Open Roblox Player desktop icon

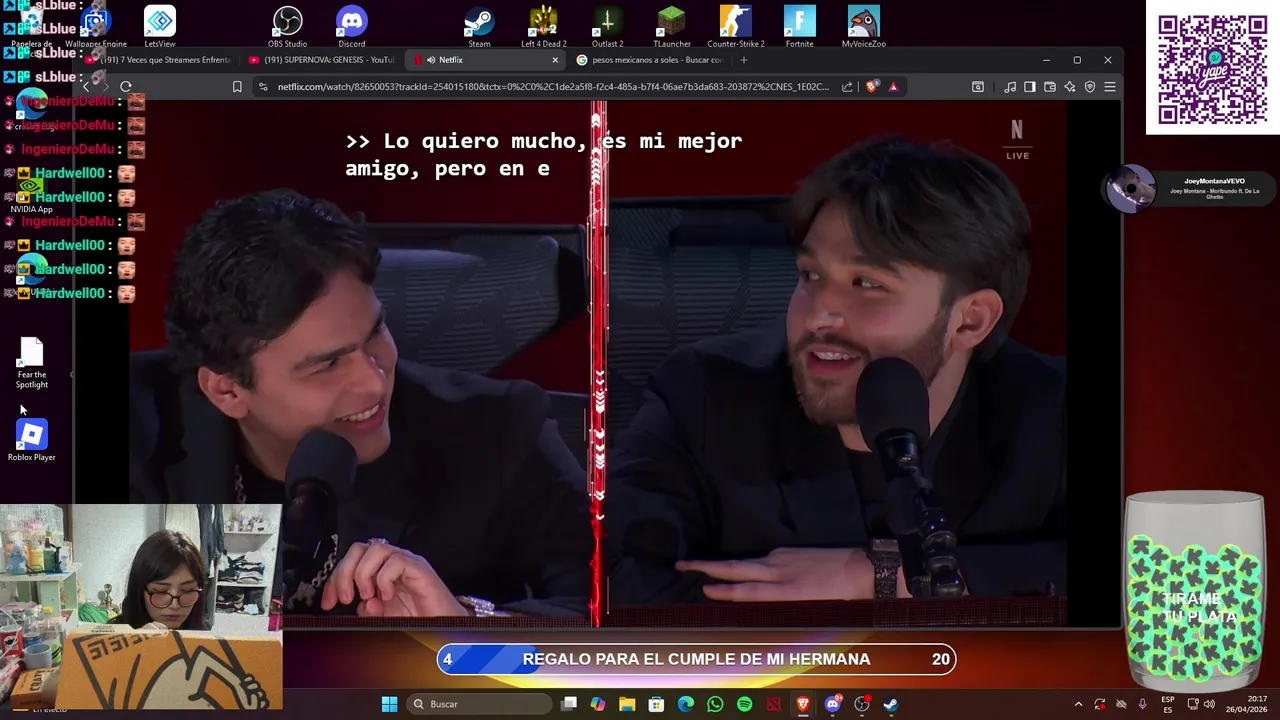point(32,441)
